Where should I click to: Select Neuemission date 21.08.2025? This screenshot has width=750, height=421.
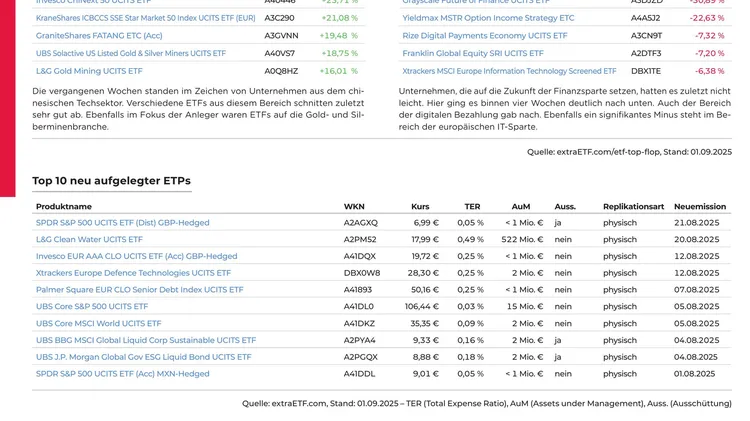(x=696, y=223)
